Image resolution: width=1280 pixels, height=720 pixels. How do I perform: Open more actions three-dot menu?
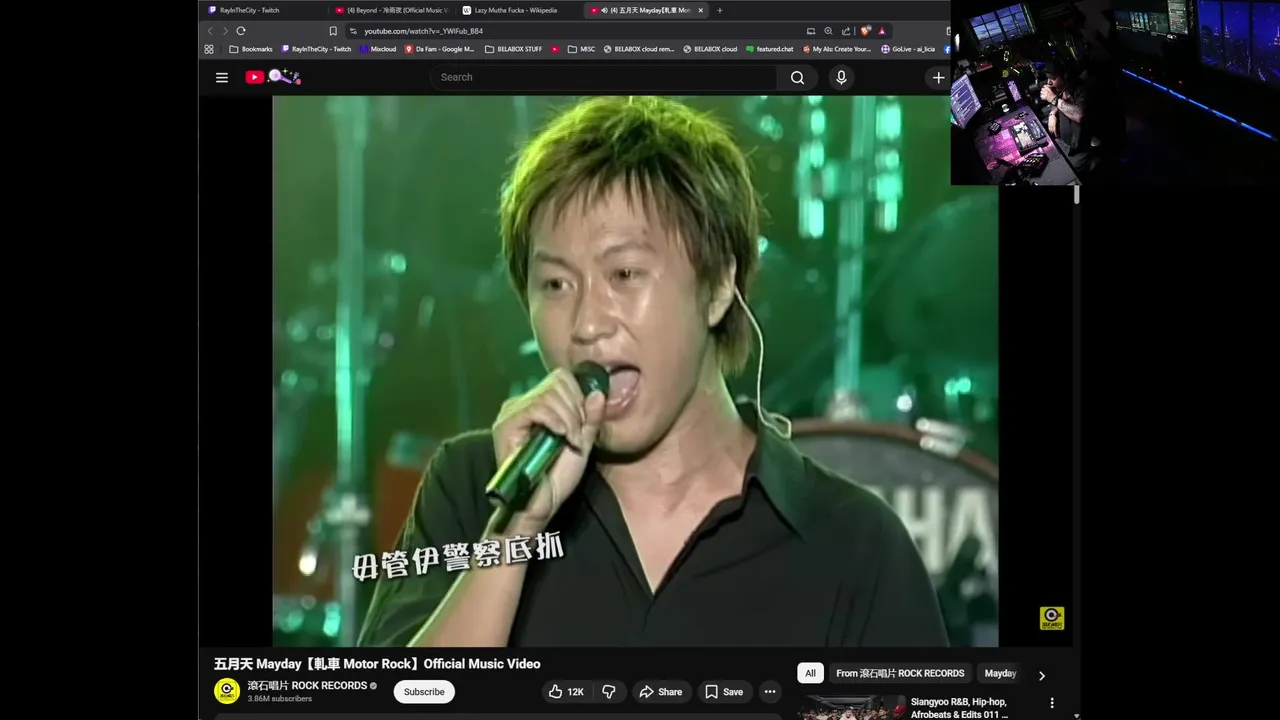pos(770,692)
